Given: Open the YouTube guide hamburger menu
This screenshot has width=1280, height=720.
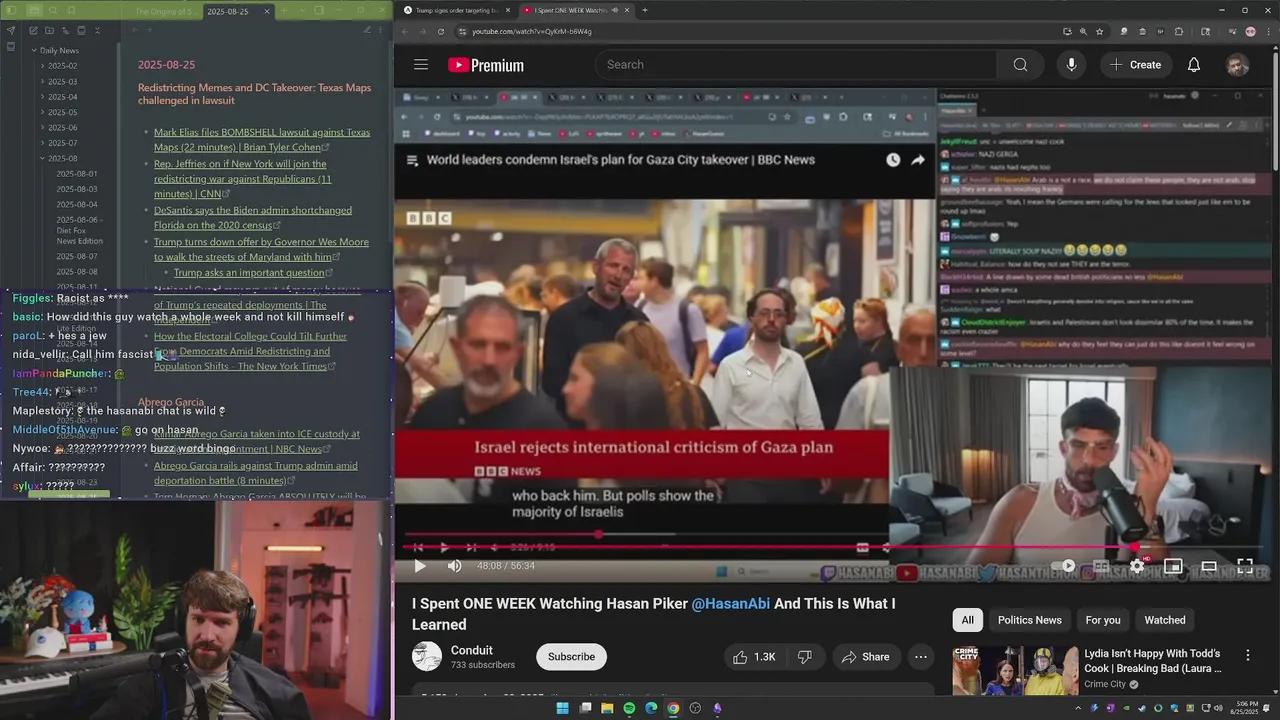Looking at the screenshot, I should pyautogui.click(x=421, y=65).
